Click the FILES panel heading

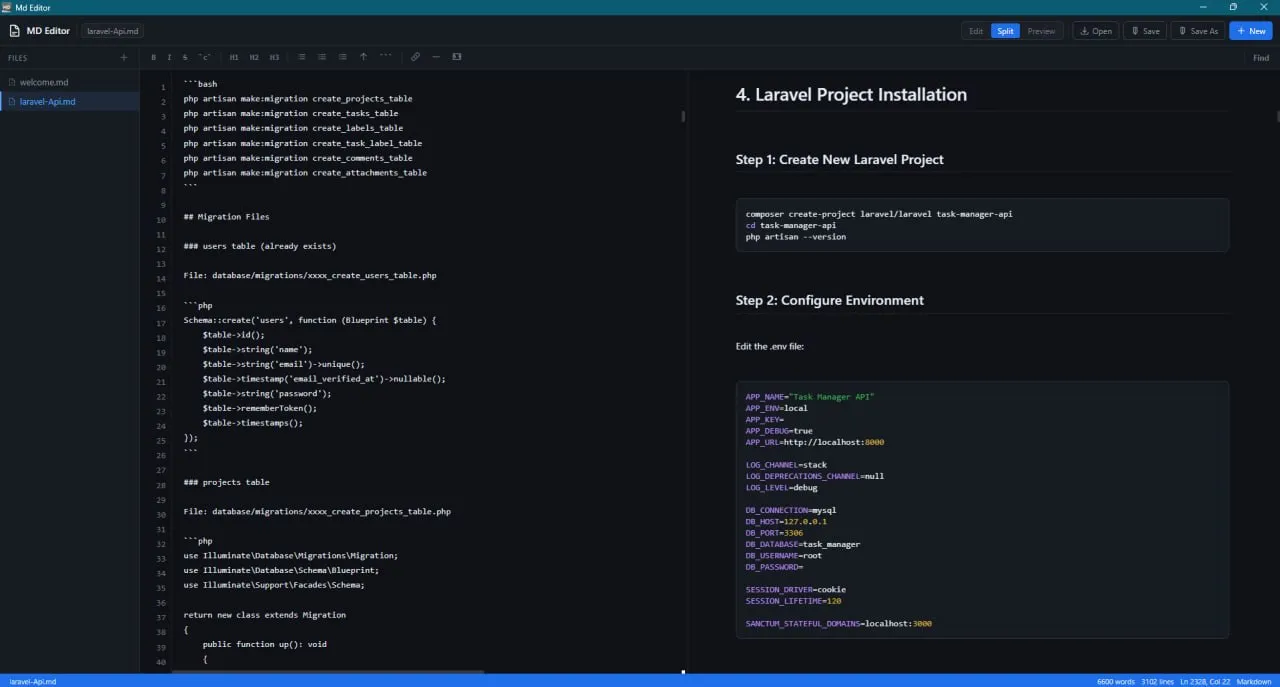[x=18, y=58]
